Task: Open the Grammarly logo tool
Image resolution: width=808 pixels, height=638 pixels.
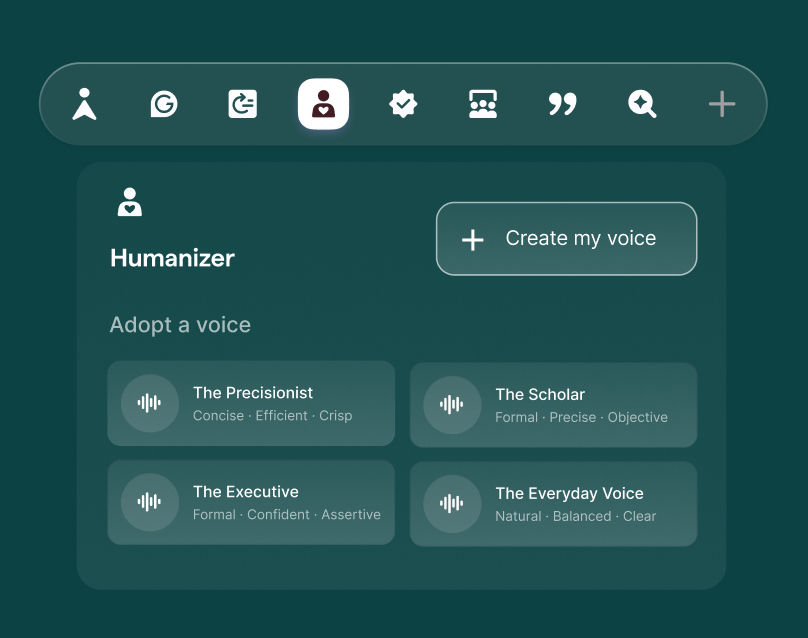Action: 163,104
